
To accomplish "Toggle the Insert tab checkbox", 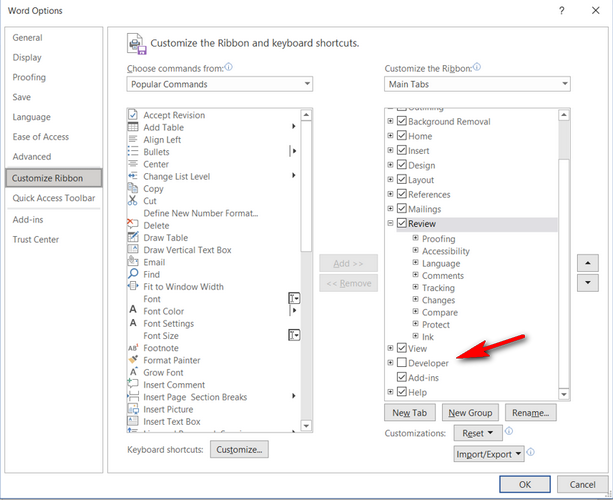I will [402, 150].
